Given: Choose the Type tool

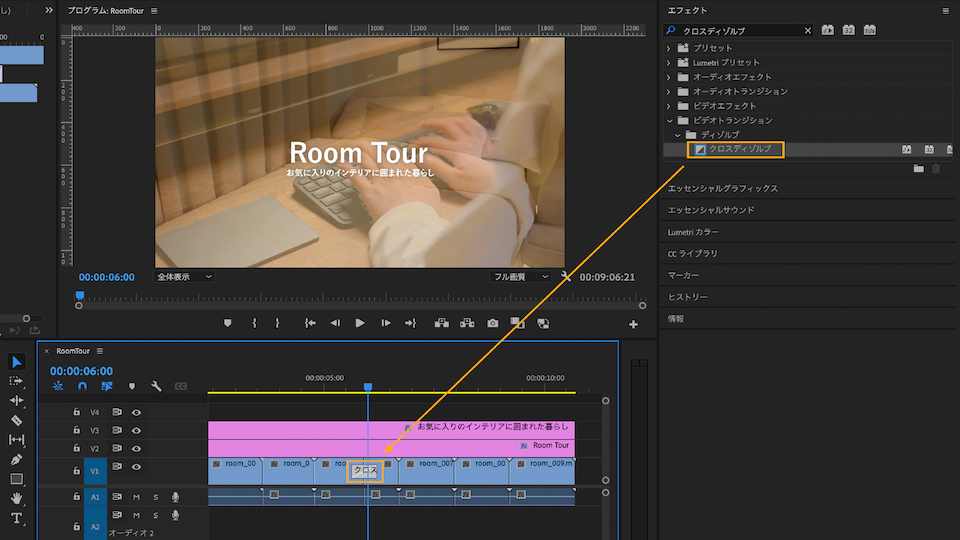Looking at the screenshot, I should point(16,518).
